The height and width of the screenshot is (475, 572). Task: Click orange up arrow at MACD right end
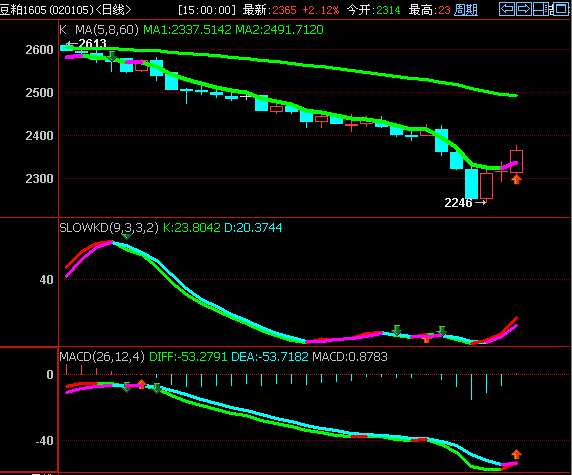tap(516, 454)
